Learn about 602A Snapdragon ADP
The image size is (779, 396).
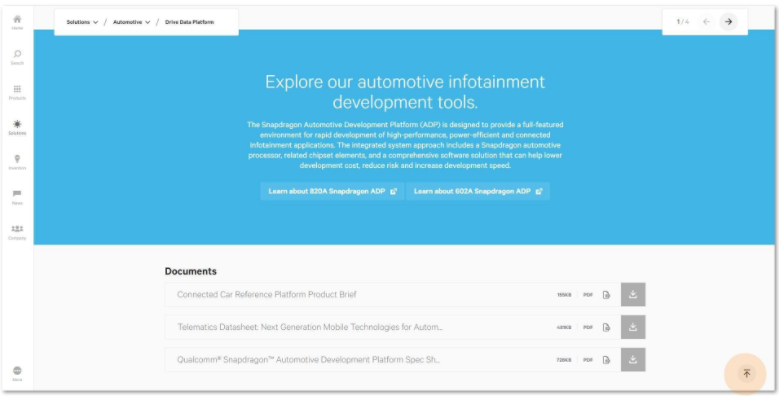coord(478,191)
